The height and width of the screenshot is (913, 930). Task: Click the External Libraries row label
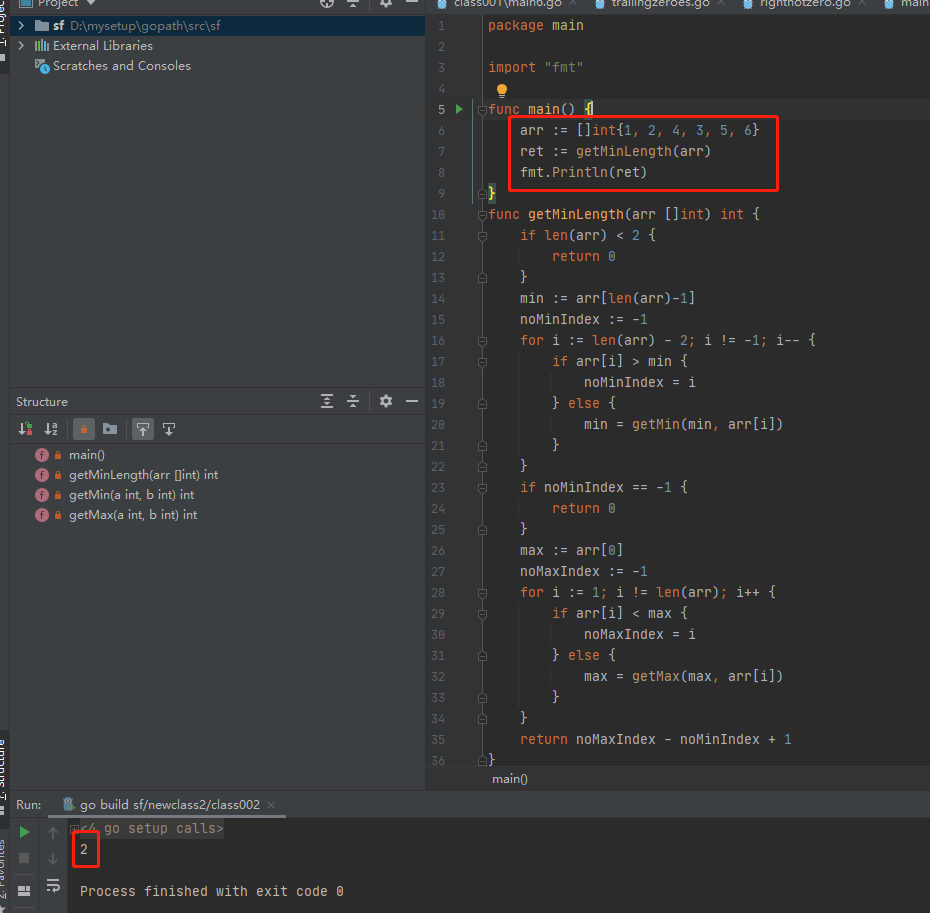tap(103, 46)
